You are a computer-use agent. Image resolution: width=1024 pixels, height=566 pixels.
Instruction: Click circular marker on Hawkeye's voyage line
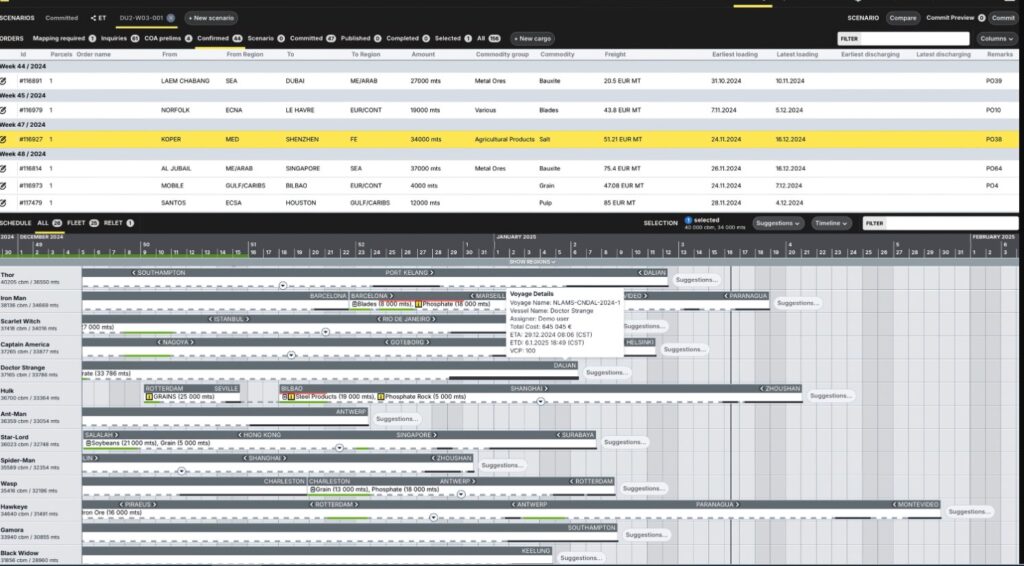point(434,518)
